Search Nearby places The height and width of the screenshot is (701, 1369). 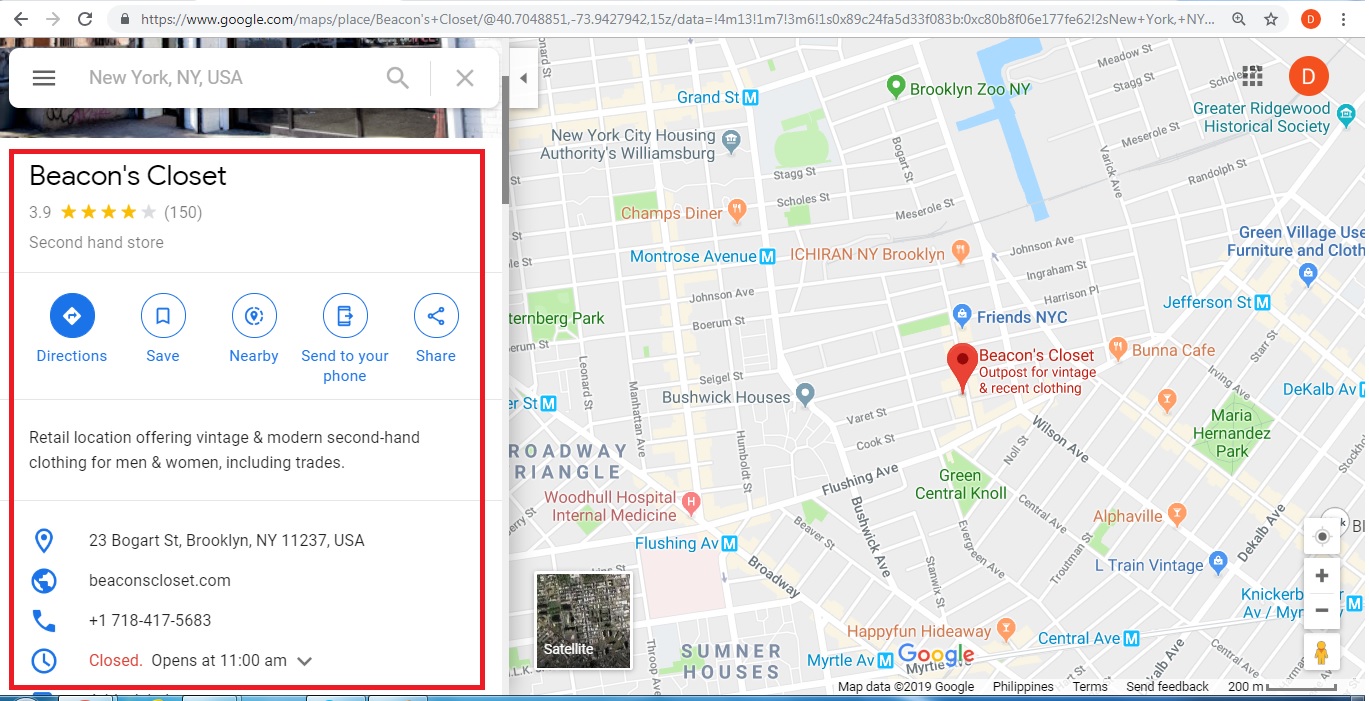coord(254,329)
